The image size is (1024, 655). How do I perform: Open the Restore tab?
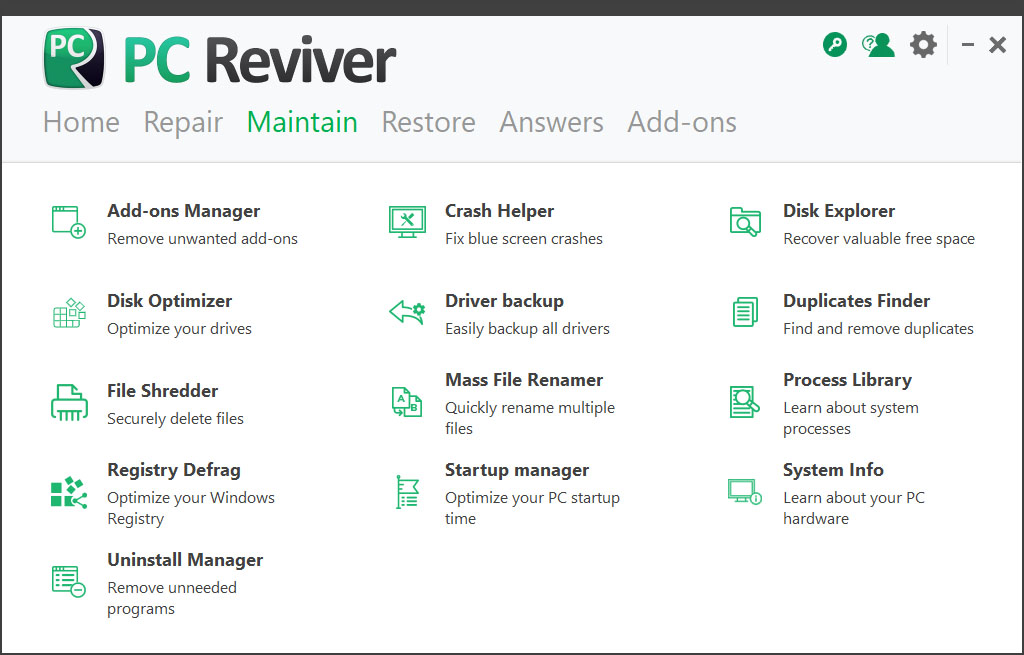(428, 122)
